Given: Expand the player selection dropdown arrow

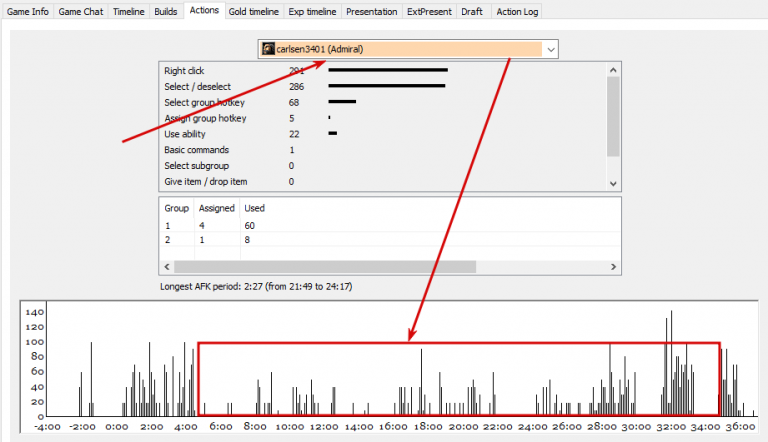Looking at the screenshot, I should click(551, 49).
